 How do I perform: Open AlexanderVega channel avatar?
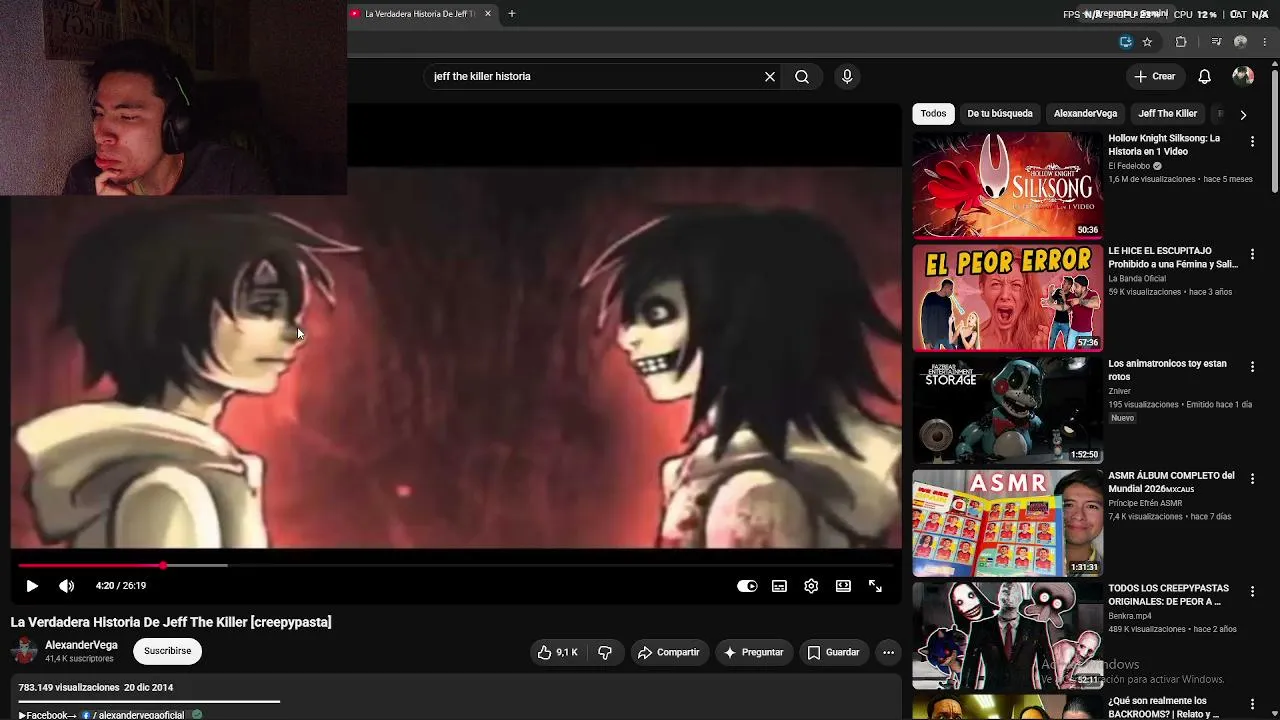[24, 651]
